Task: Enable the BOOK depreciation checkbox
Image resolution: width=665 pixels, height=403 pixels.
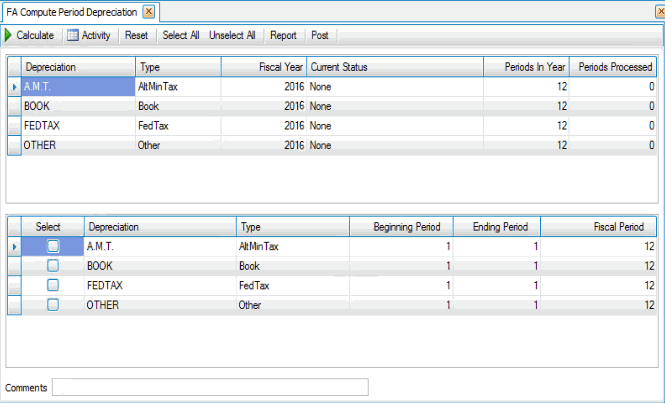Action: (53, 266)
